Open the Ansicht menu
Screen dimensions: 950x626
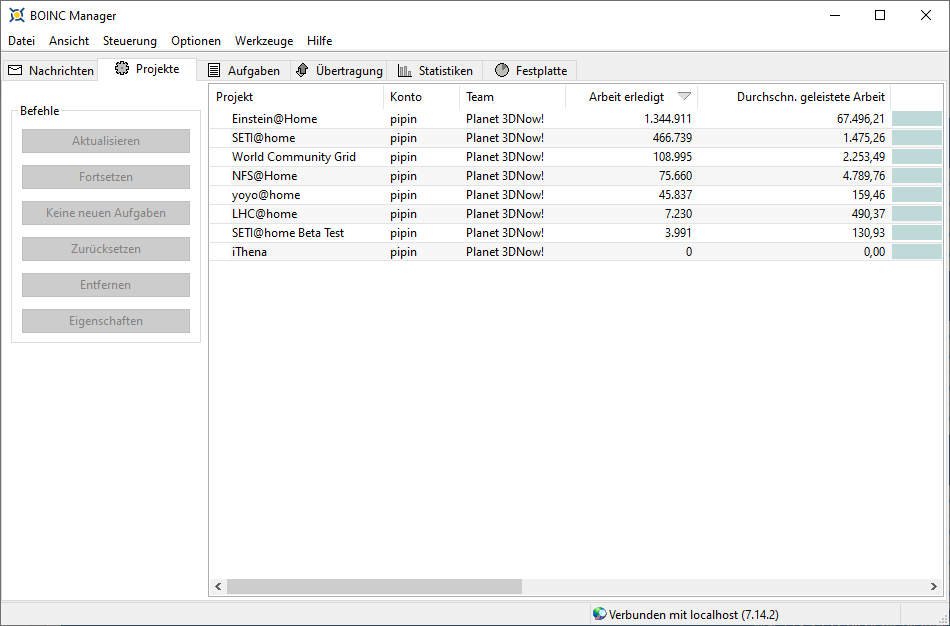[69, 41]
